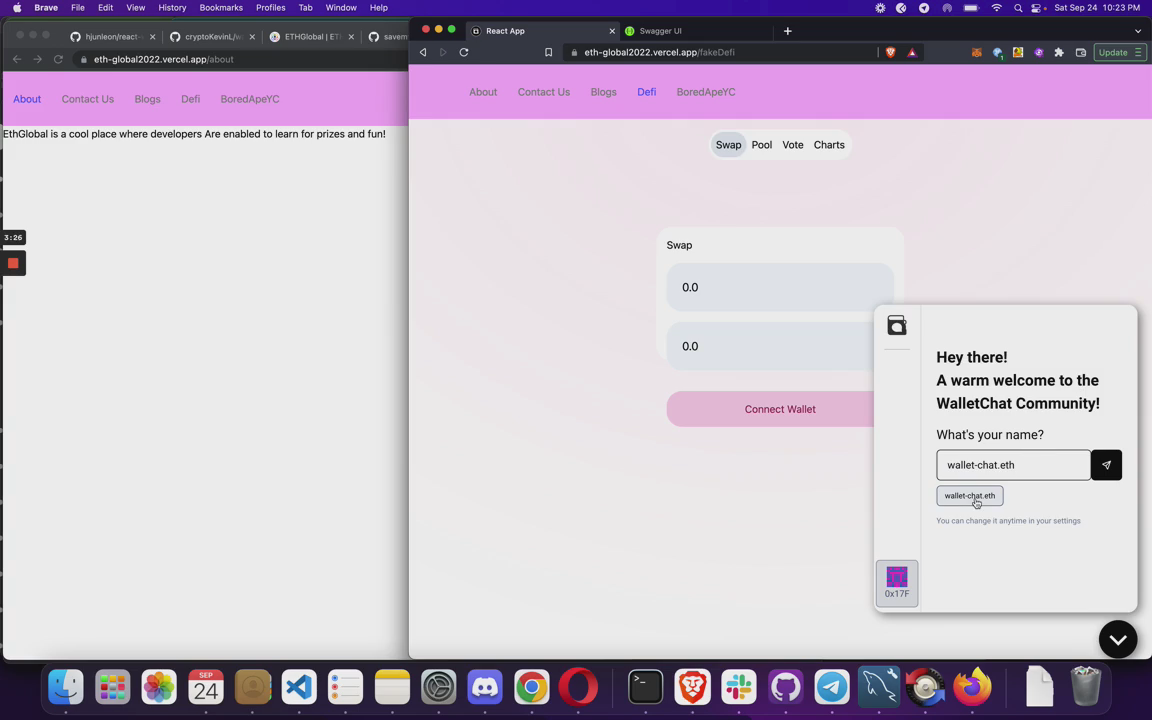The width and height of the screenshot is (1152, 720).
Task: Stop the screen recording with the red square
Action: click(13, 263)
